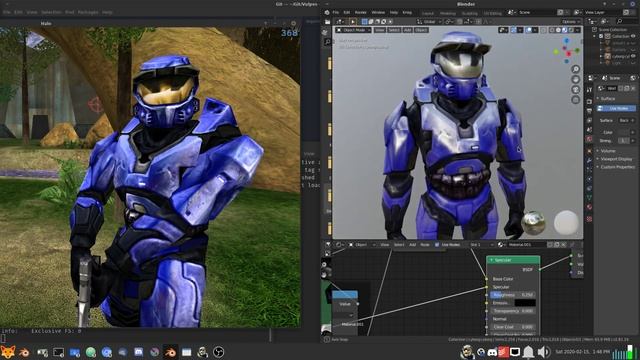The height and width of the screenshot is (360, 640).
Task: Open the Render menu in Blender
Action: (360, 13)
